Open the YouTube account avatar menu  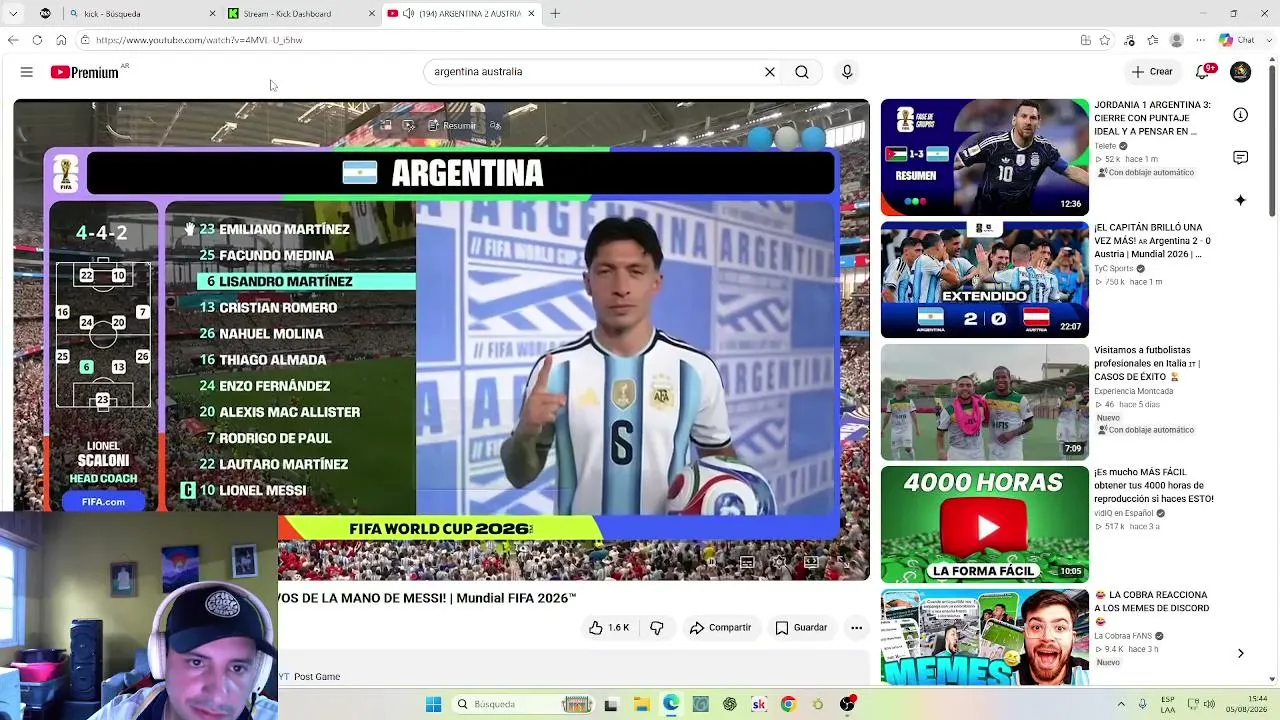1240,72
